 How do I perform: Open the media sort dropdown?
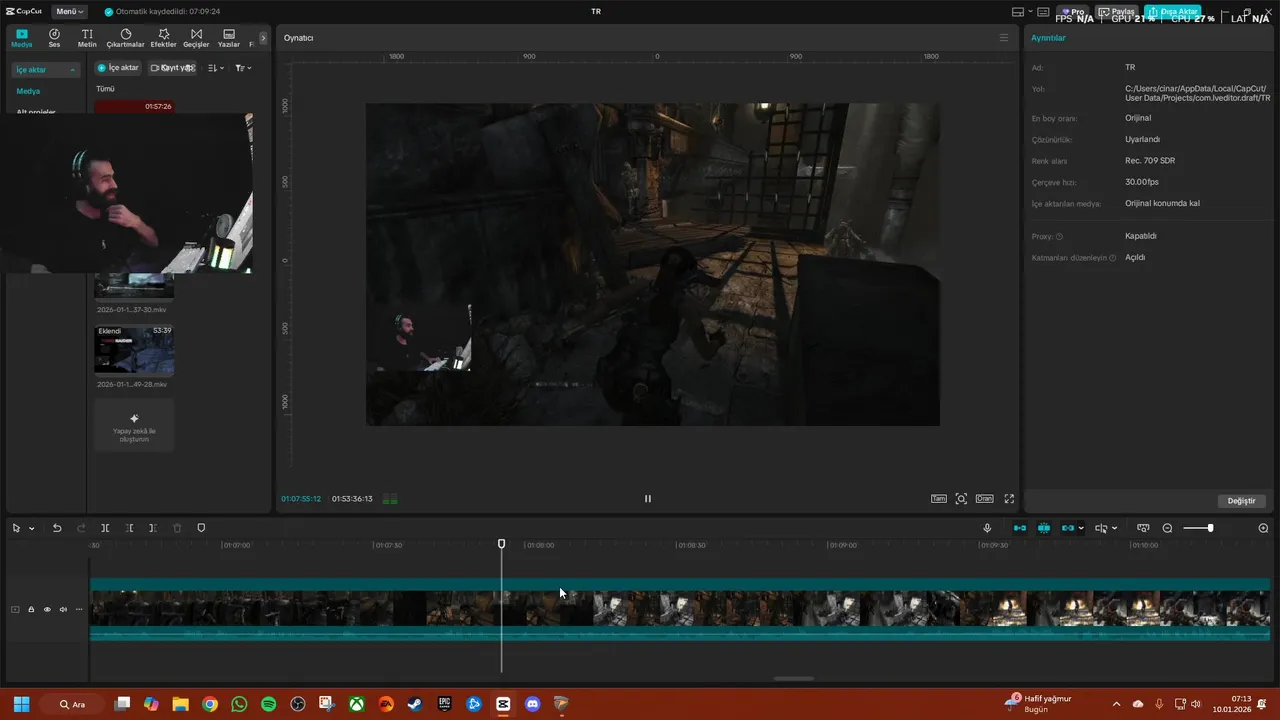pyautogui.click(x=214, y=68)
